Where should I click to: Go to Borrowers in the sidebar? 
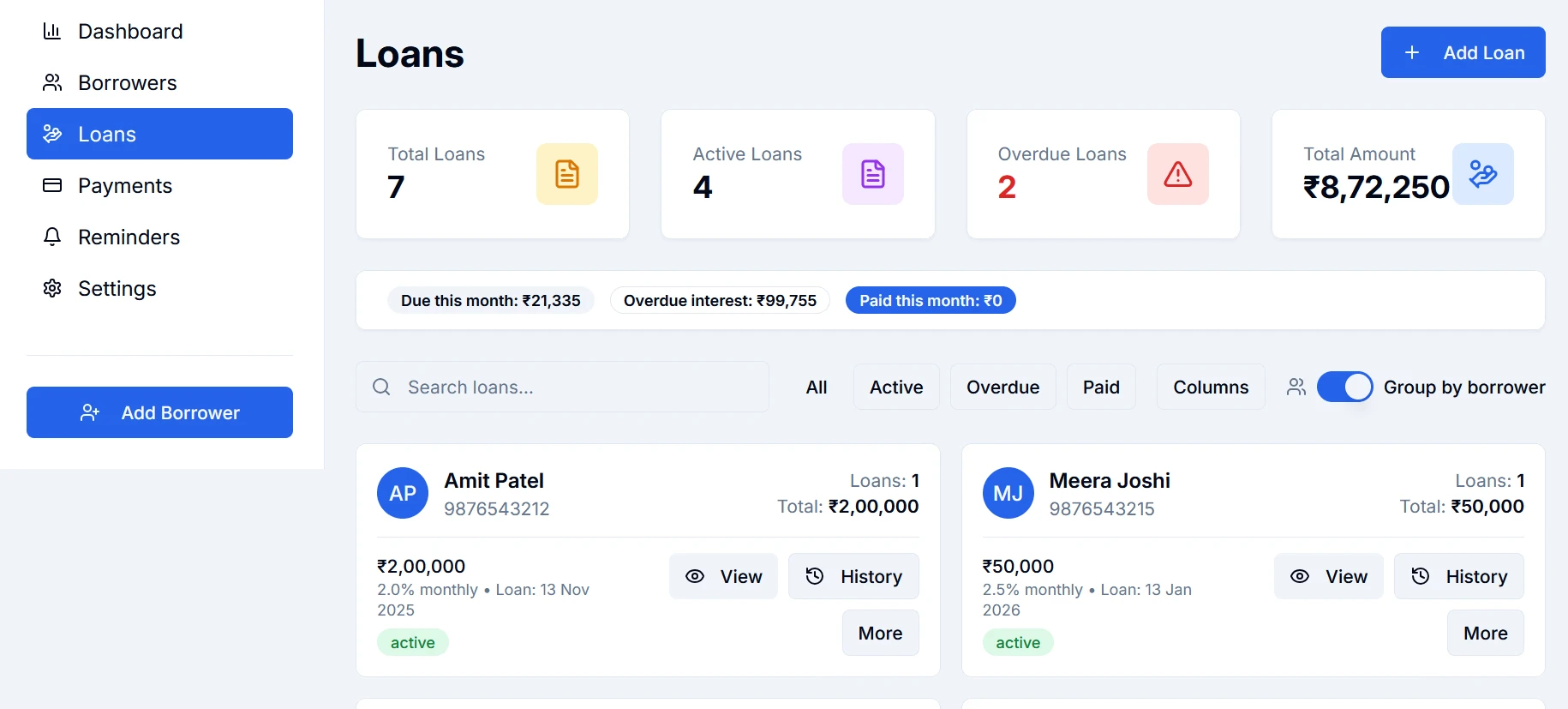click(x=159, y=83)
